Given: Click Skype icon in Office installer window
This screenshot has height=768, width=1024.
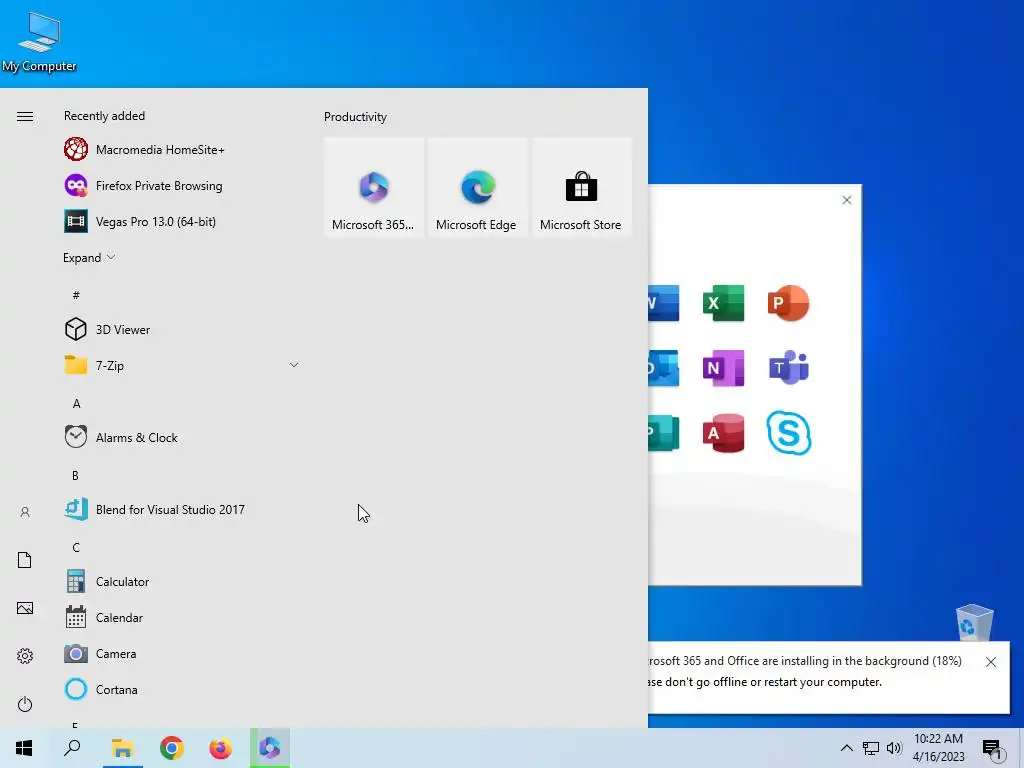Looking at the screenshot, I should pyautogui.click(x=788, y=432).
